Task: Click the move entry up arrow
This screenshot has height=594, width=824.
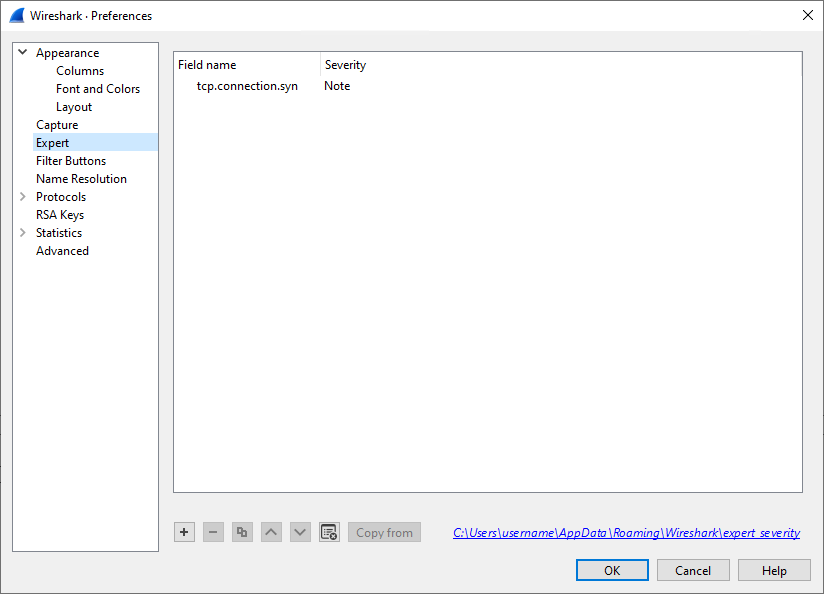Action: click(x=271, y=532)
